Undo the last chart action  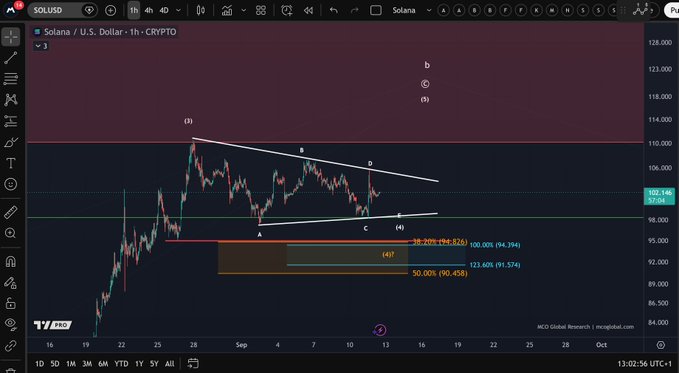pos(333,10)
